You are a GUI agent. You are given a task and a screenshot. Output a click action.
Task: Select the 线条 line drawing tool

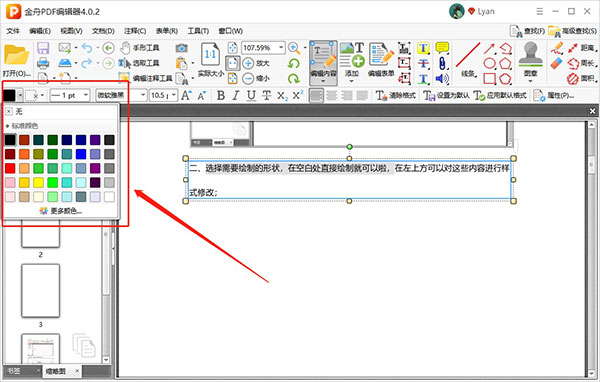468,59
